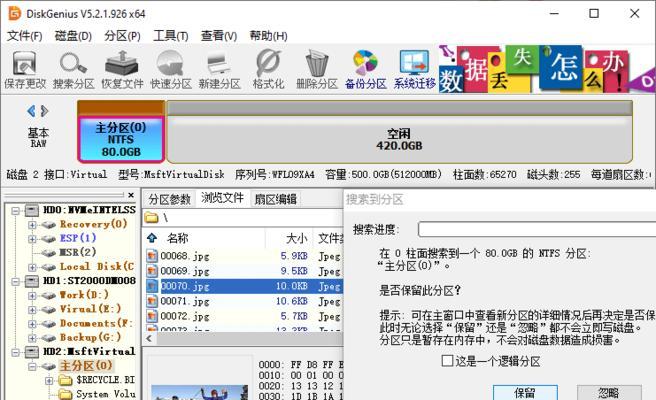The image size is (656, 400).
Task: Click the HD2 MsftVirtual disk icon
Action: pyautogui.click(x=32, y=351)
